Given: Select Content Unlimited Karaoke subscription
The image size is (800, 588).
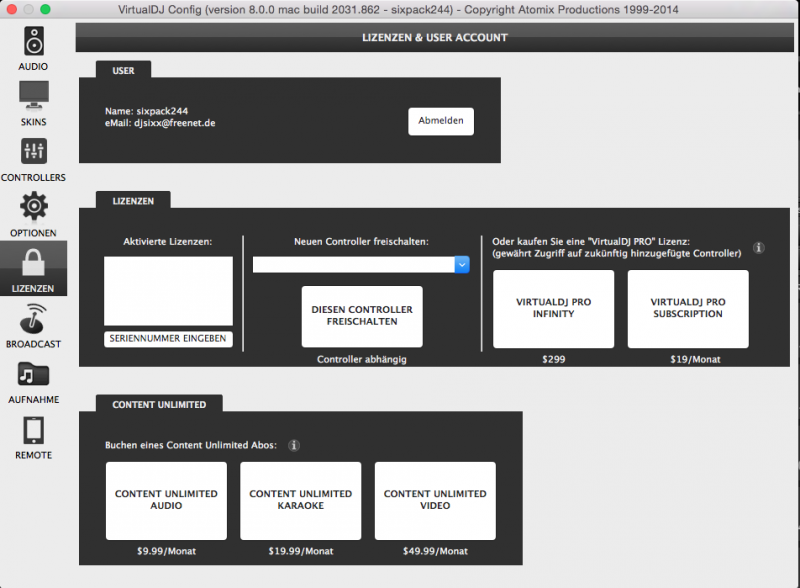Looking at the screenshot, I should [301, 501].
